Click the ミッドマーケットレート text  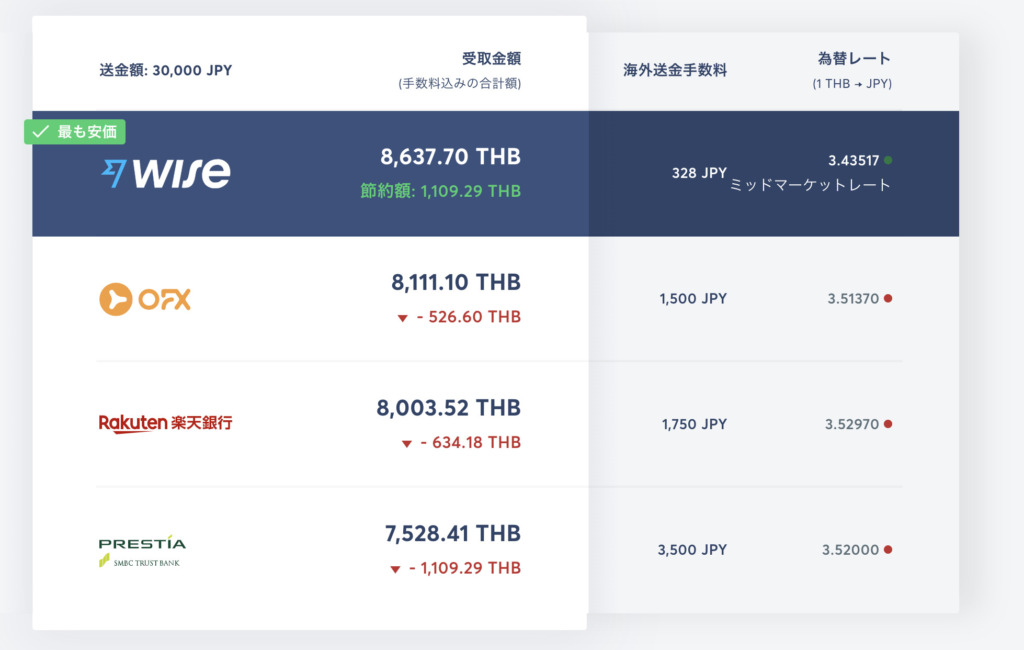[810, 185]
